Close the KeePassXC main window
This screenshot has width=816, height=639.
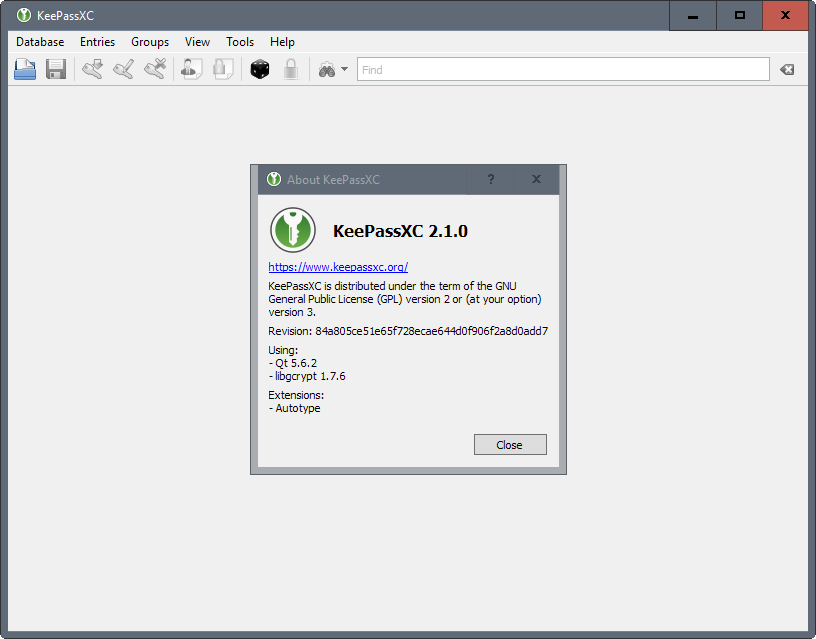click(x=785, y=16)
